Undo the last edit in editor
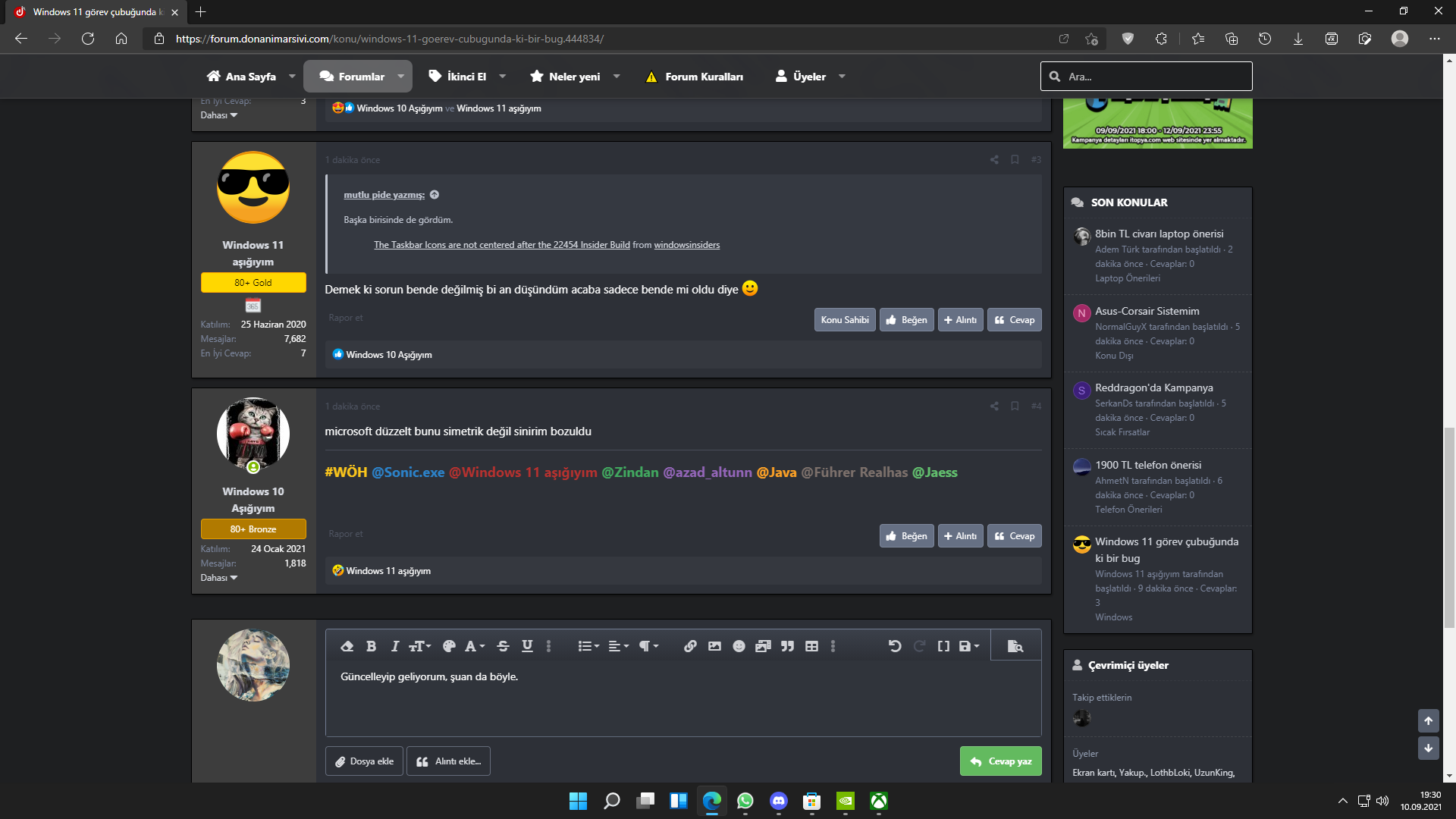The width and height of the screenshot is (1456, 819). (895, 646)
